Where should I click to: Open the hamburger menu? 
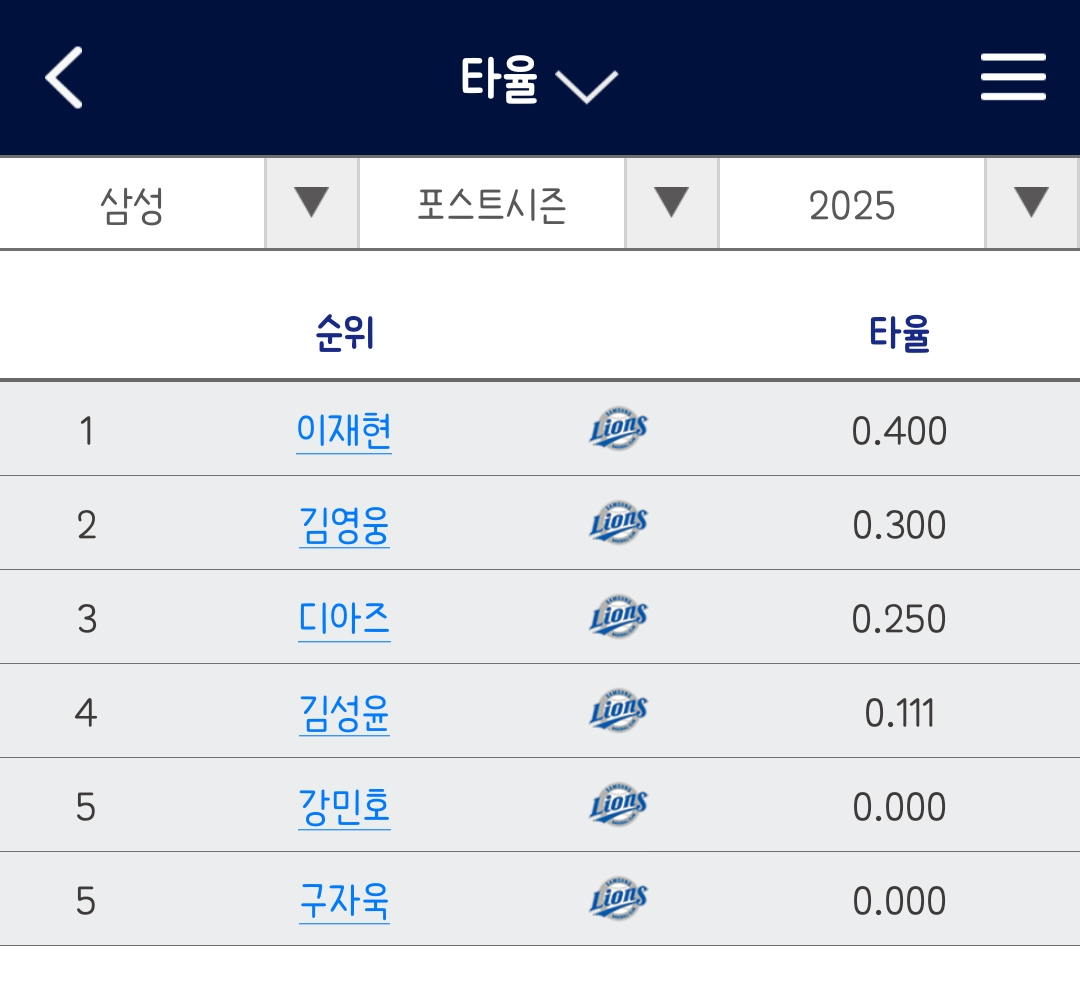1012,78
